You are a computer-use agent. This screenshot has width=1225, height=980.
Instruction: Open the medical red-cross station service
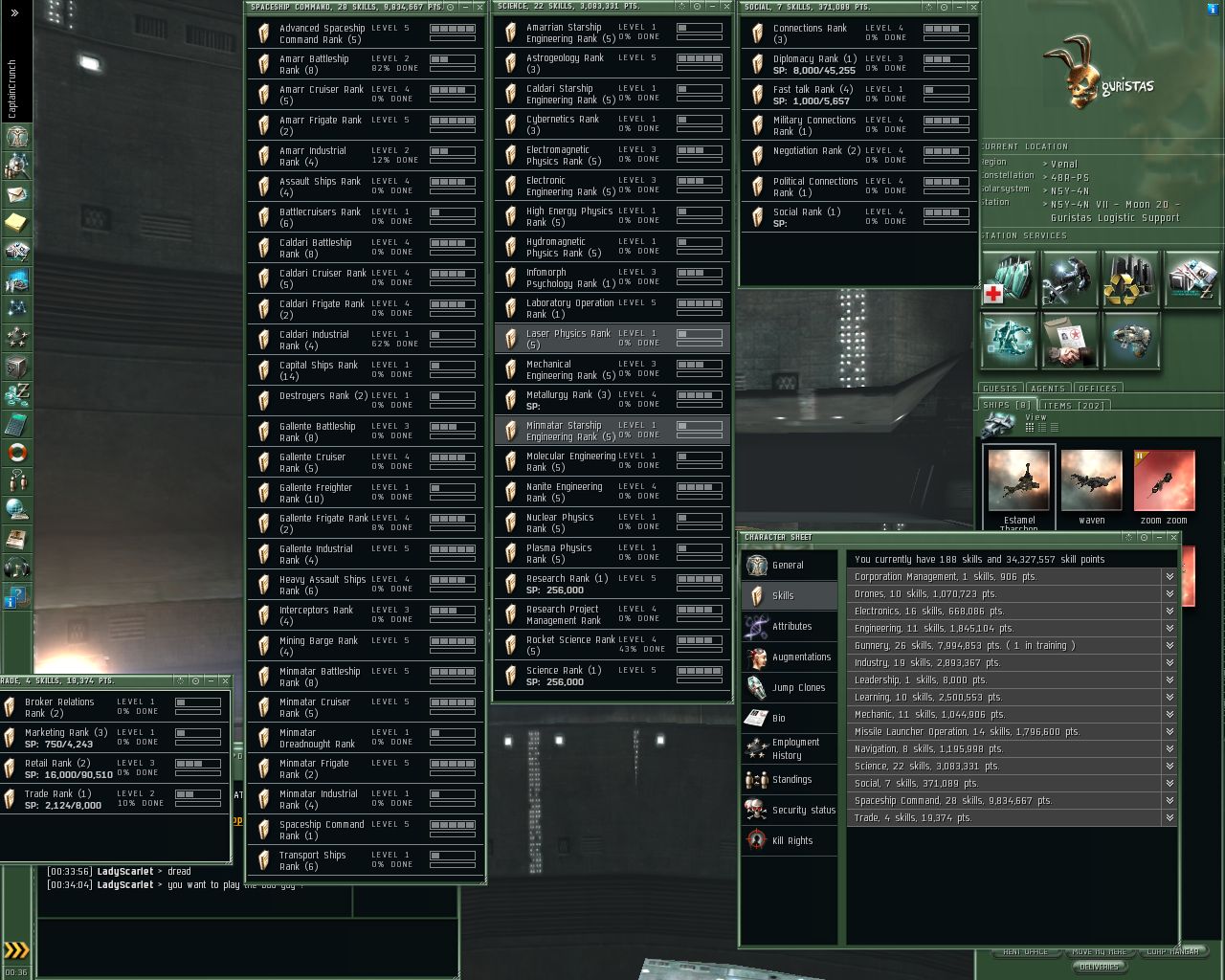tap(1009, 278)
